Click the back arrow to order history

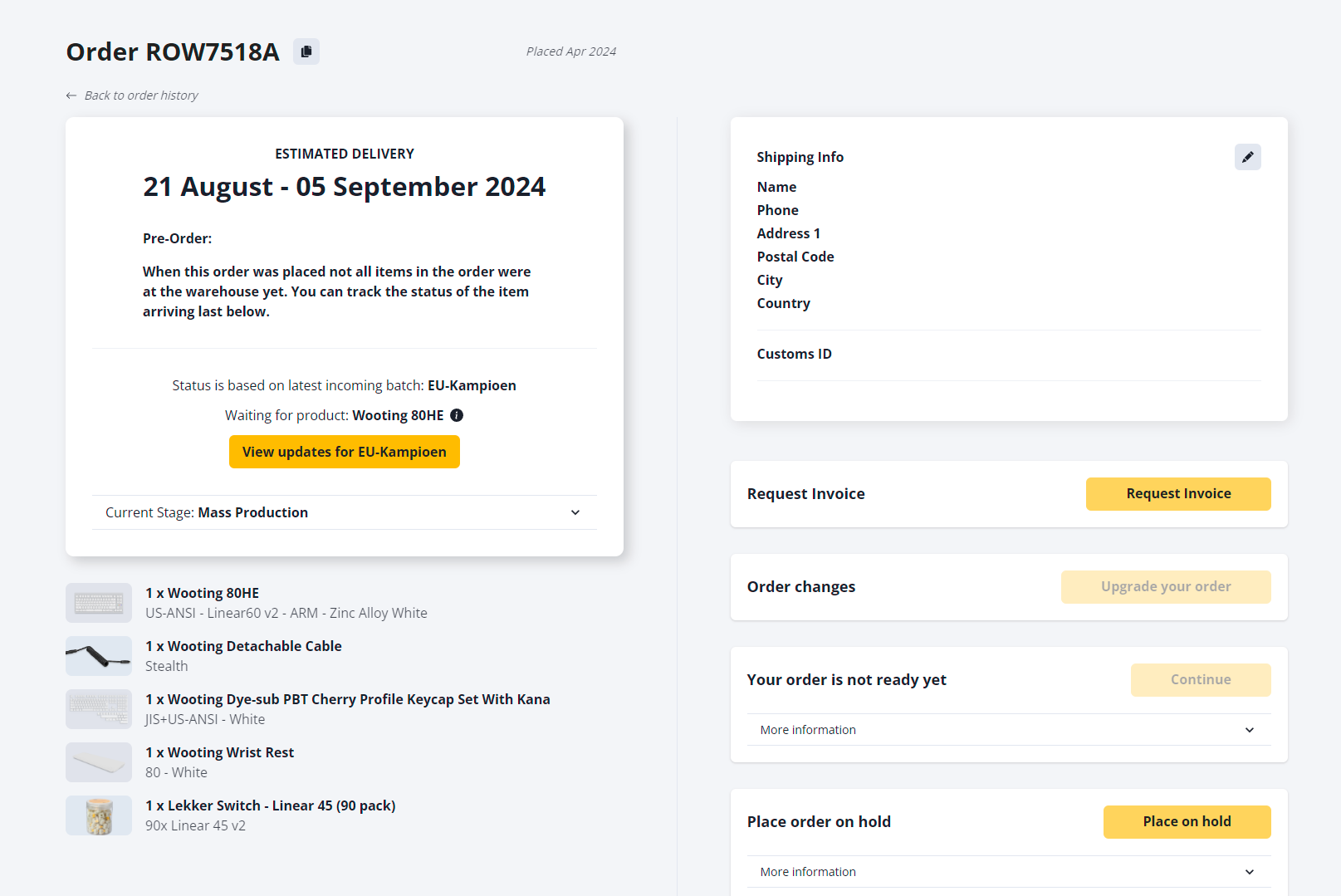tap(71, 95)
